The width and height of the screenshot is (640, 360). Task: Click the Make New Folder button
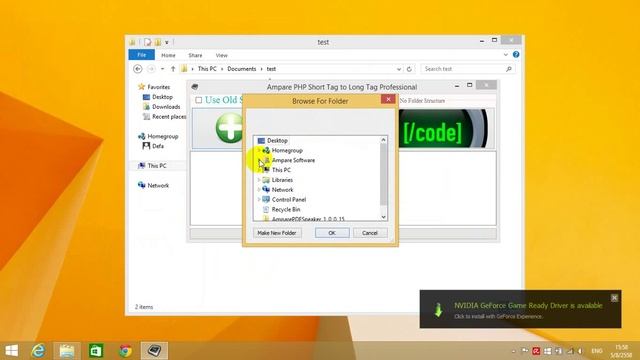pos(277,233)
